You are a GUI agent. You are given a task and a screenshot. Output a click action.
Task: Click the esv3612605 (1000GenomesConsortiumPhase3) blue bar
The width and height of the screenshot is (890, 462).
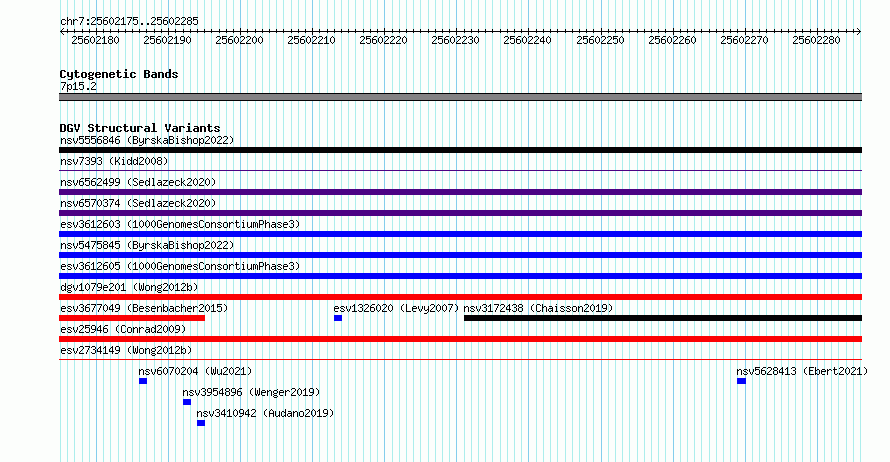click(460, 276)
